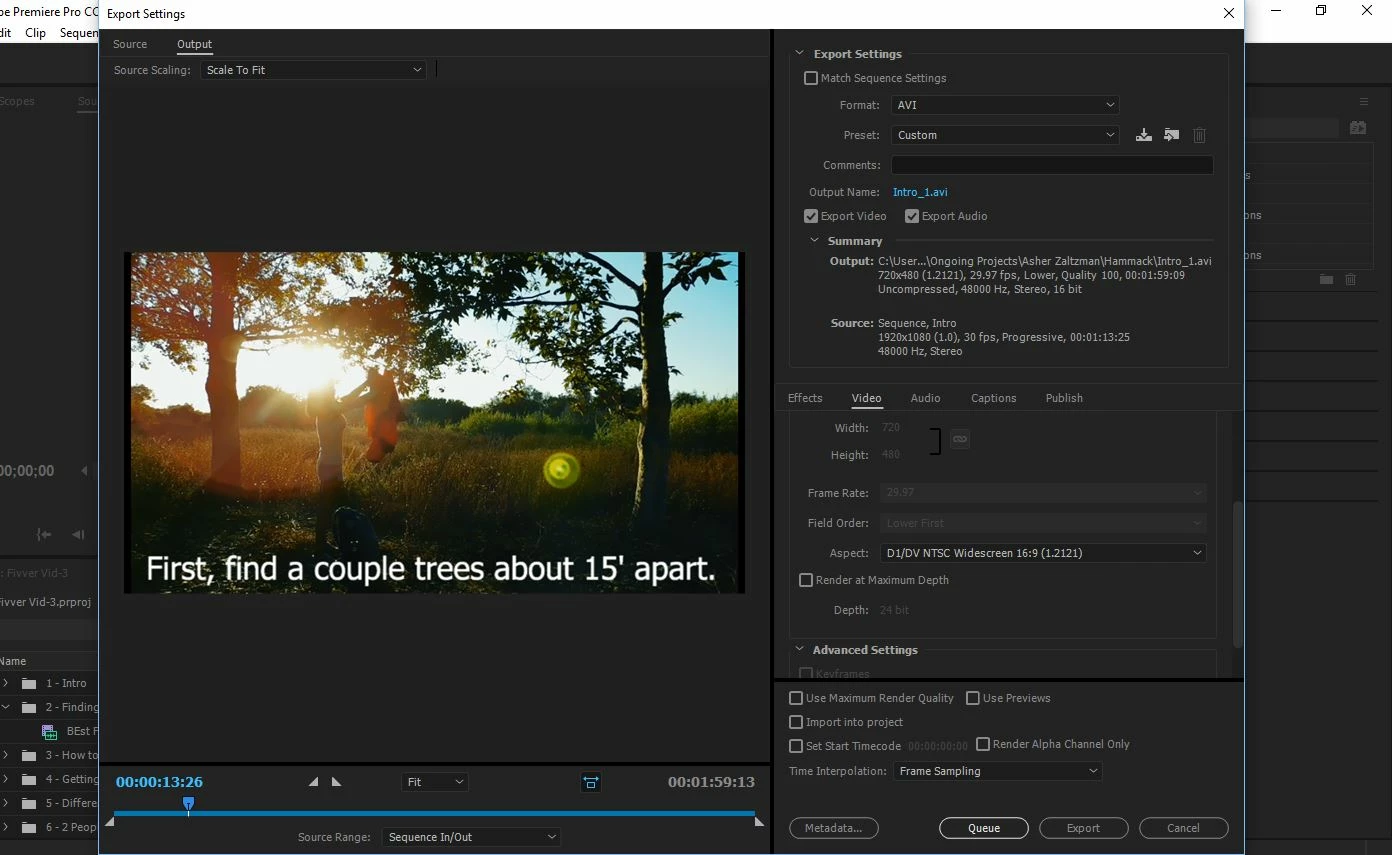Check Import into project
This screenshot has width=1392, height=855.
(796, 722)
